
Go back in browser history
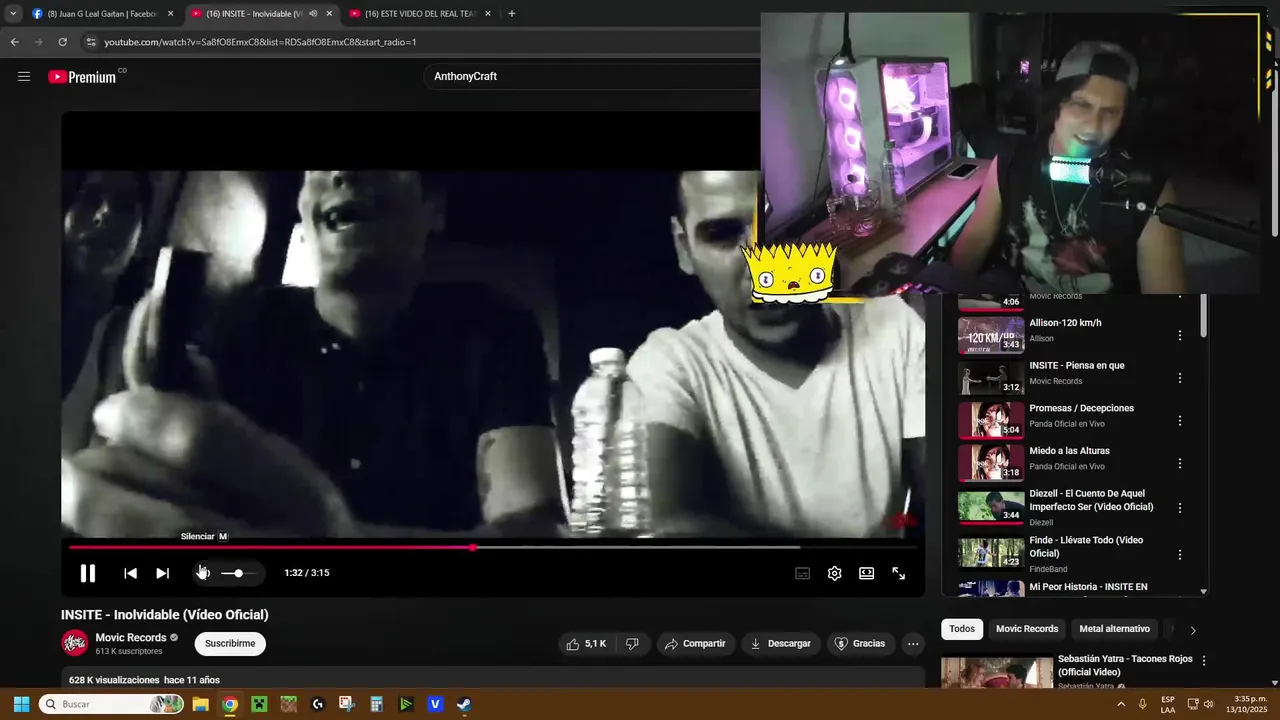click(14, 42)
